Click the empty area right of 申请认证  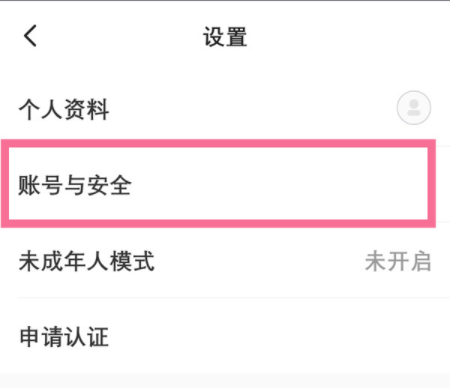pos(279,337)
